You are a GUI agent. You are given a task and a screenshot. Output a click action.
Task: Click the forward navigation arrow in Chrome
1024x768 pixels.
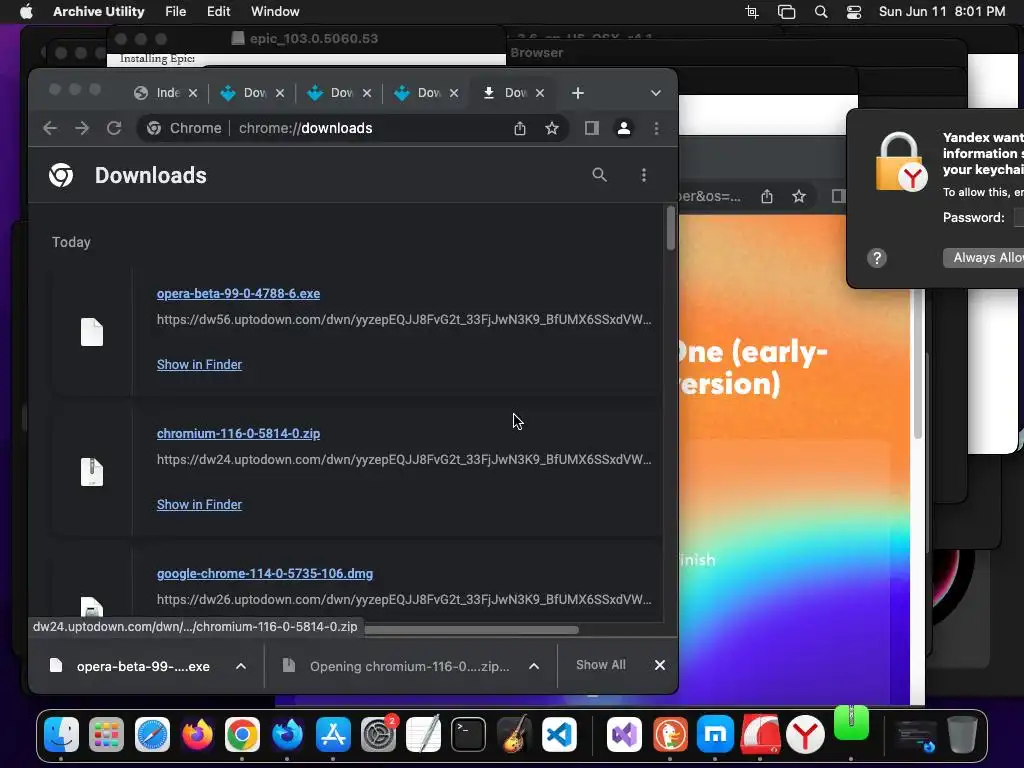click(82, 128)
